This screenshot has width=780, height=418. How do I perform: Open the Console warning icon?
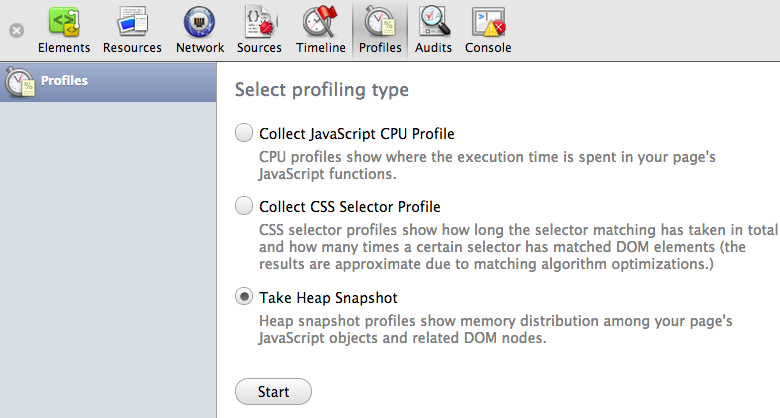488,22
